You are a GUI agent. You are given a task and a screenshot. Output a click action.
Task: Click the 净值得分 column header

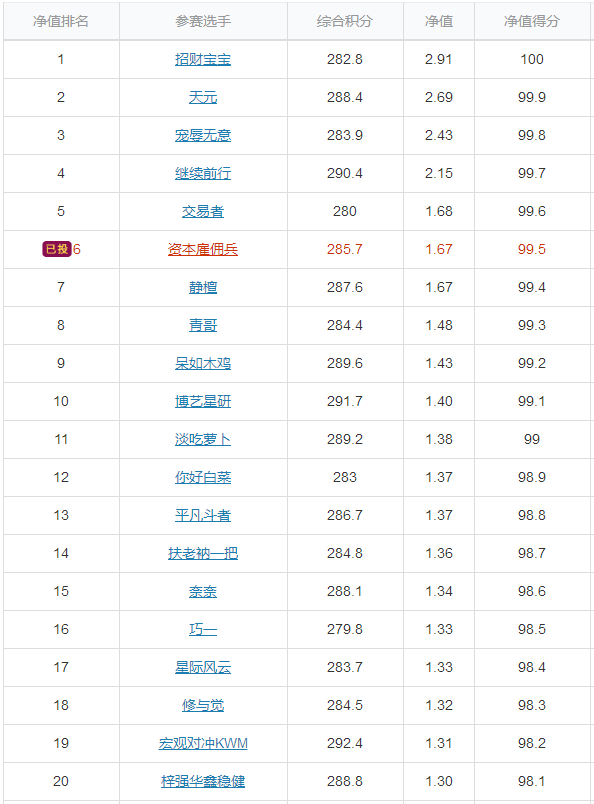(x=531, y=21)
